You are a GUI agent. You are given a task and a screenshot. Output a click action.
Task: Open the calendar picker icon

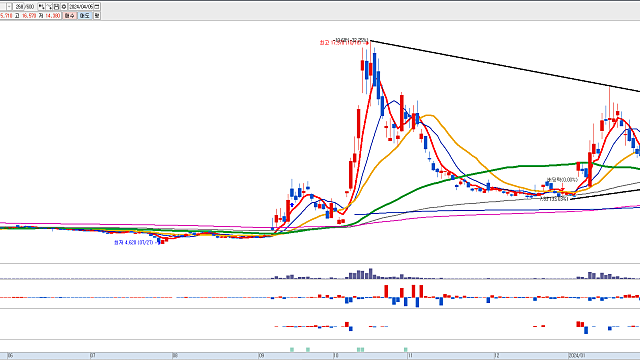tap(97, 7)
